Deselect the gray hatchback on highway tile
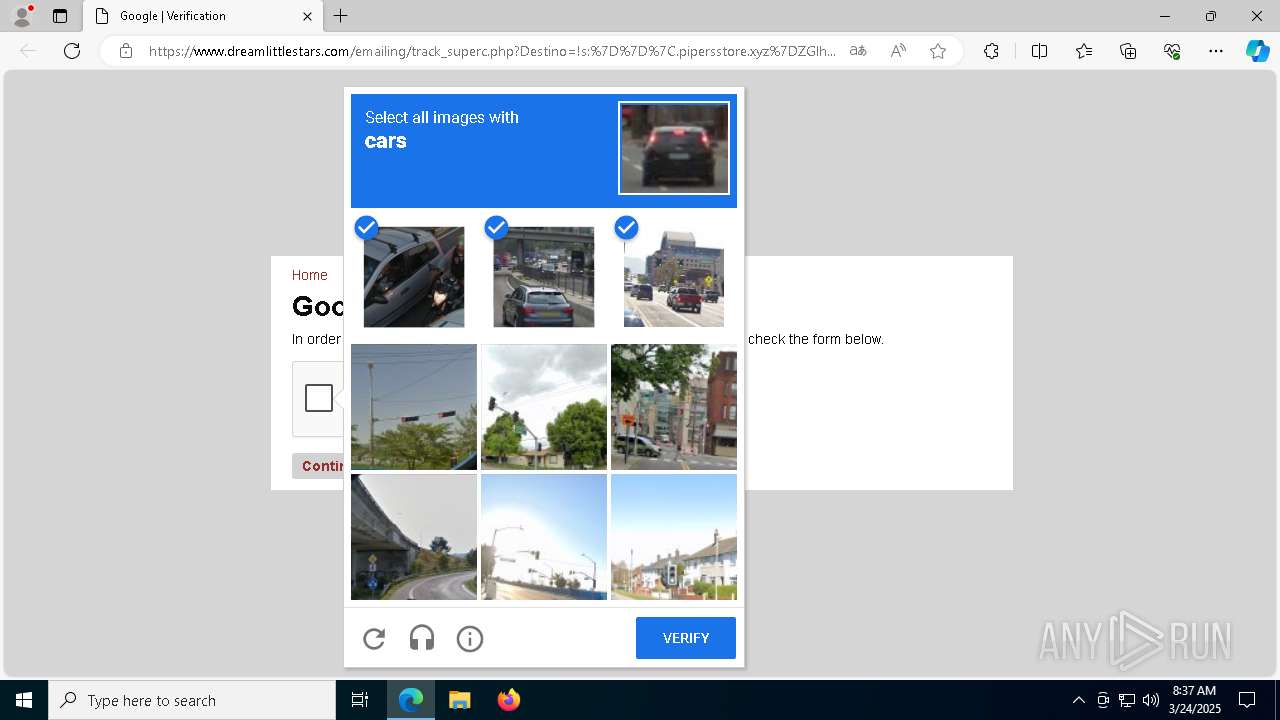 pyautogui.click(x=544, y=277)
